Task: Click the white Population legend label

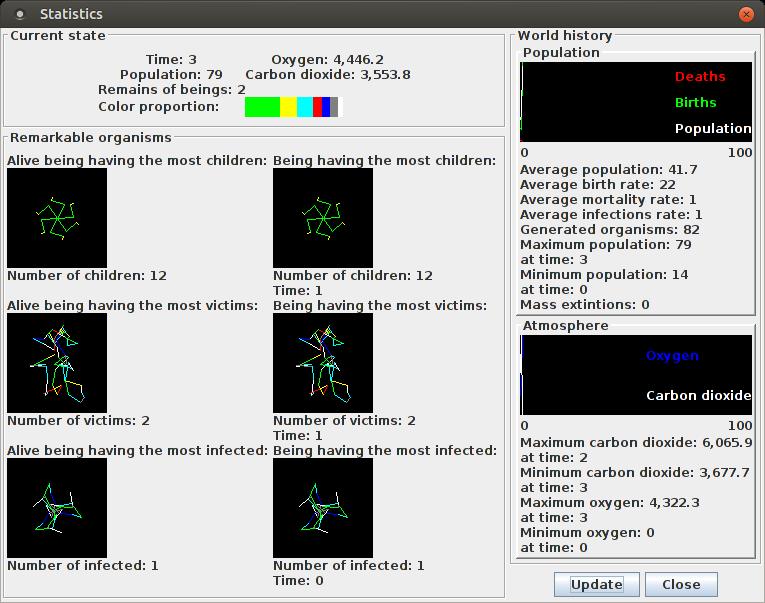Action: coord(712,129)
